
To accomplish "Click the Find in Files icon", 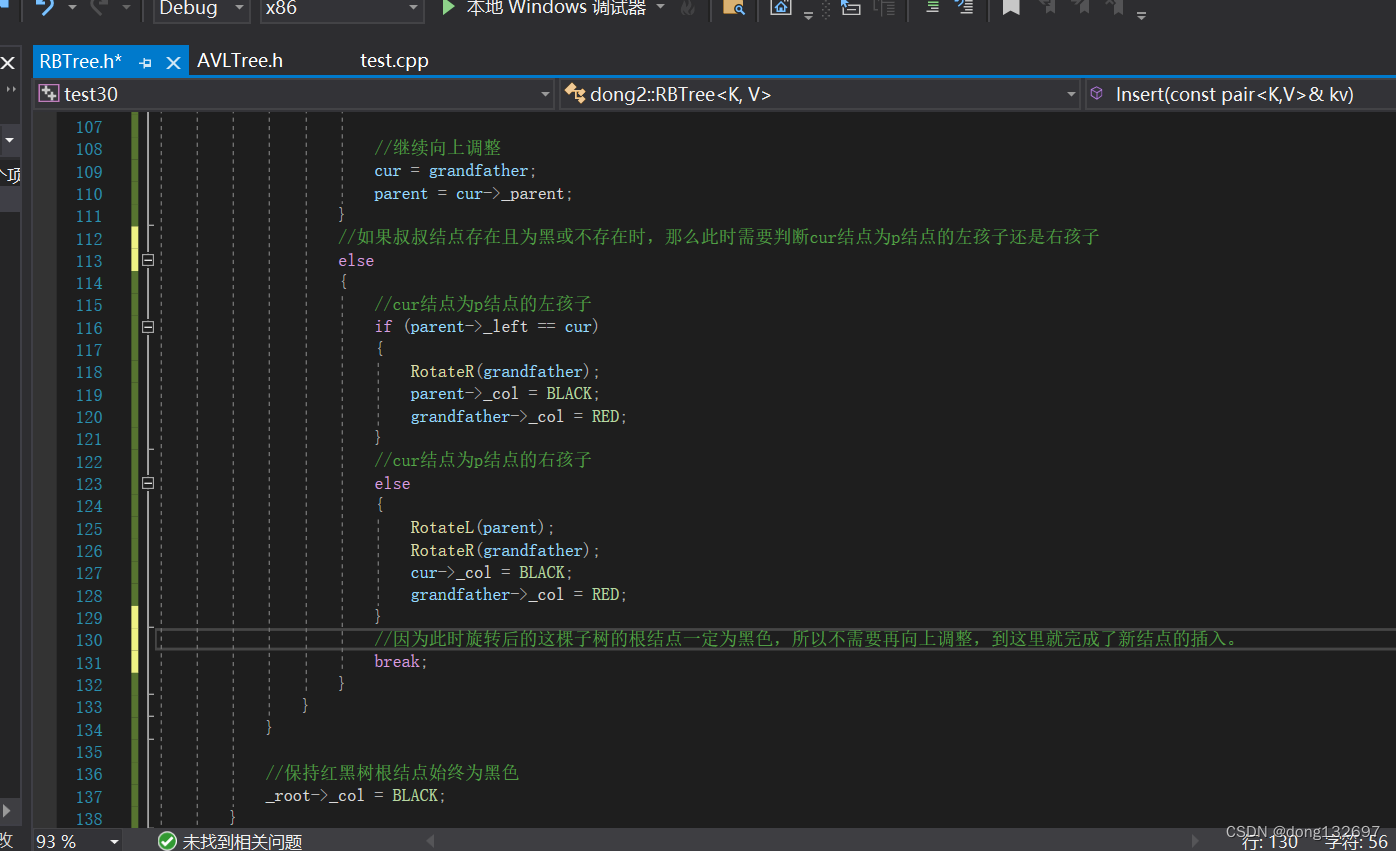I will 733,8.
